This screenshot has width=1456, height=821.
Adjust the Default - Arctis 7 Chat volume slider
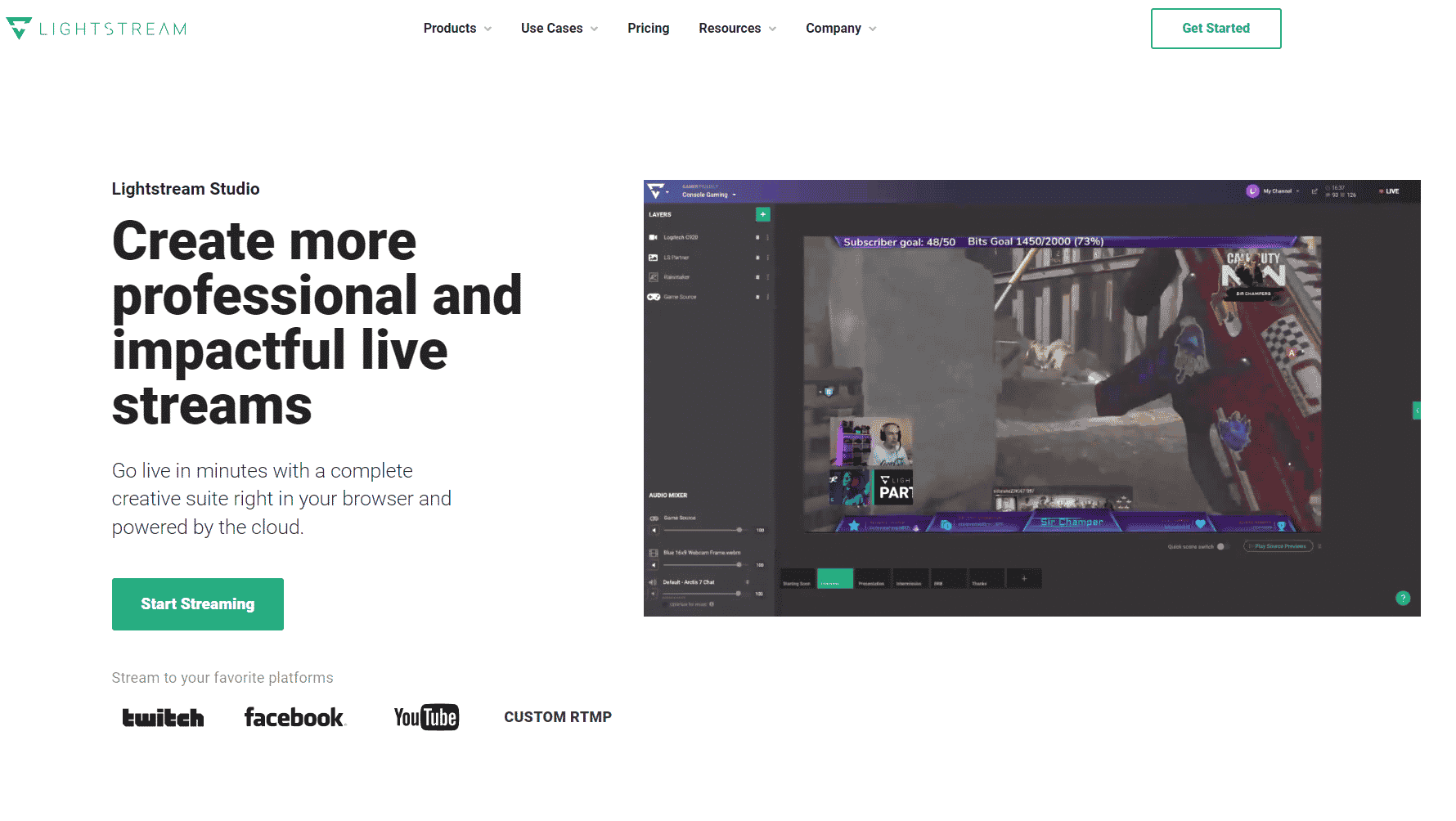tap(705, 594)
